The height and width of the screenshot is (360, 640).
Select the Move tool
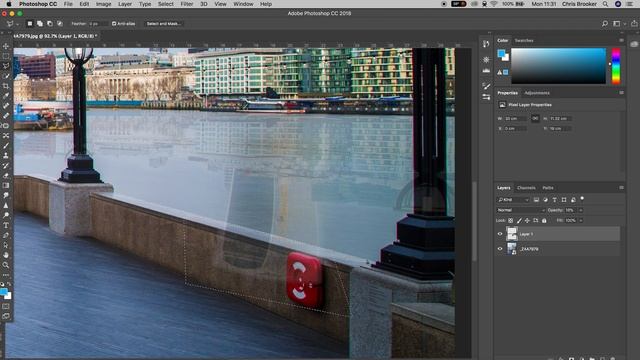pos(6,46)
